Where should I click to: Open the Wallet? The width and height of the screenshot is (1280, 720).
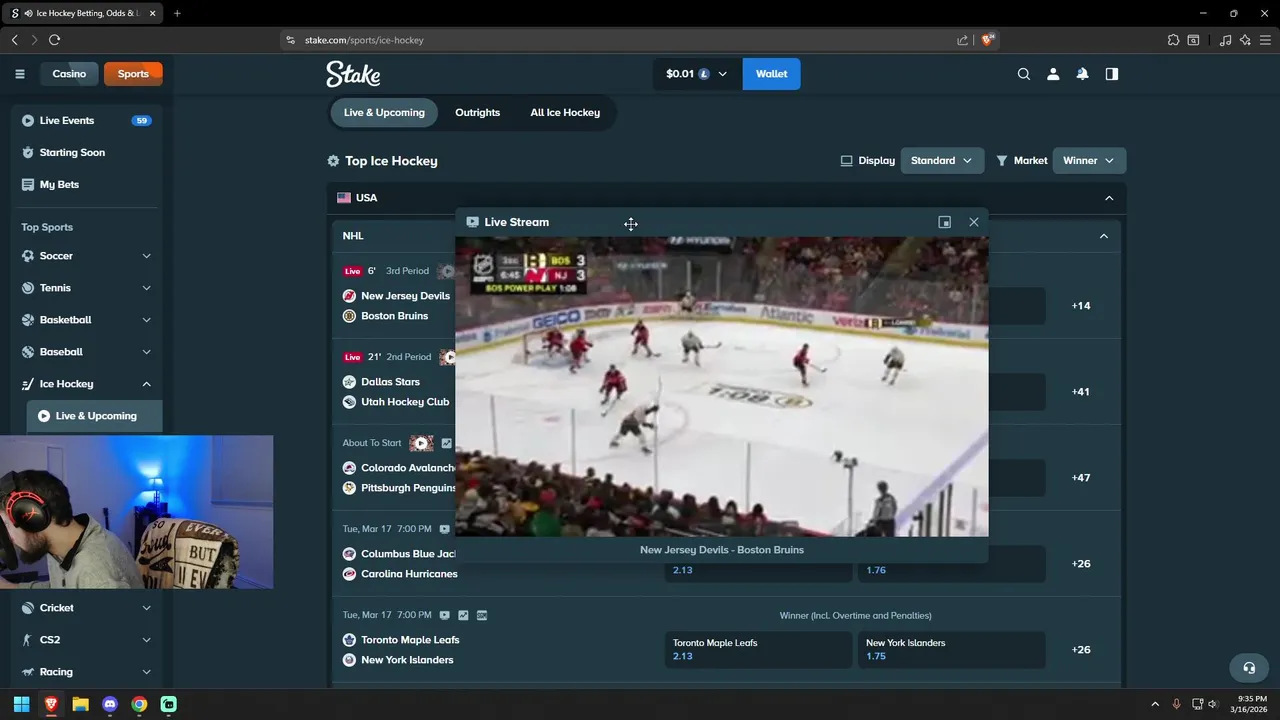point(771,74)
